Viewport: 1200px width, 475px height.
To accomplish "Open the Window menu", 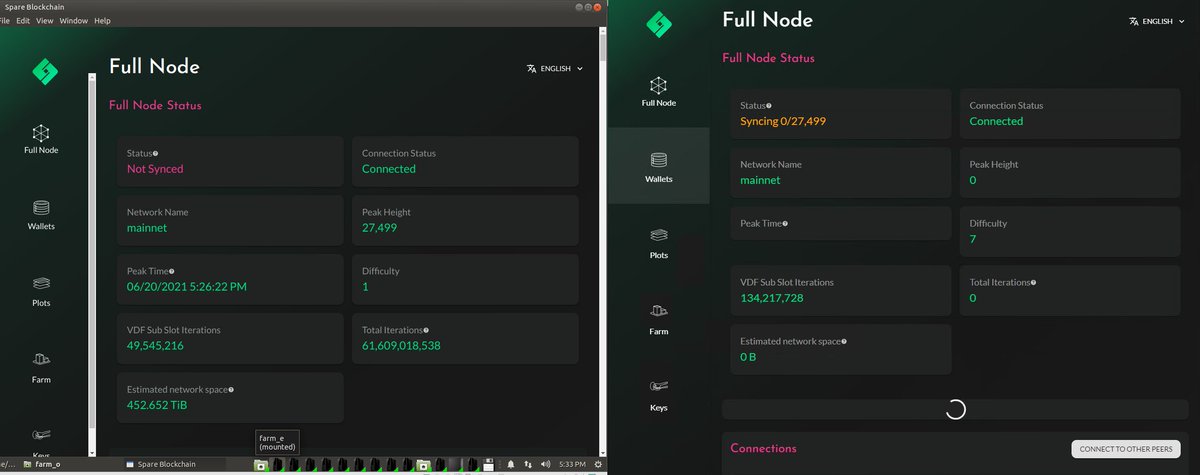I will coord(73,21).
